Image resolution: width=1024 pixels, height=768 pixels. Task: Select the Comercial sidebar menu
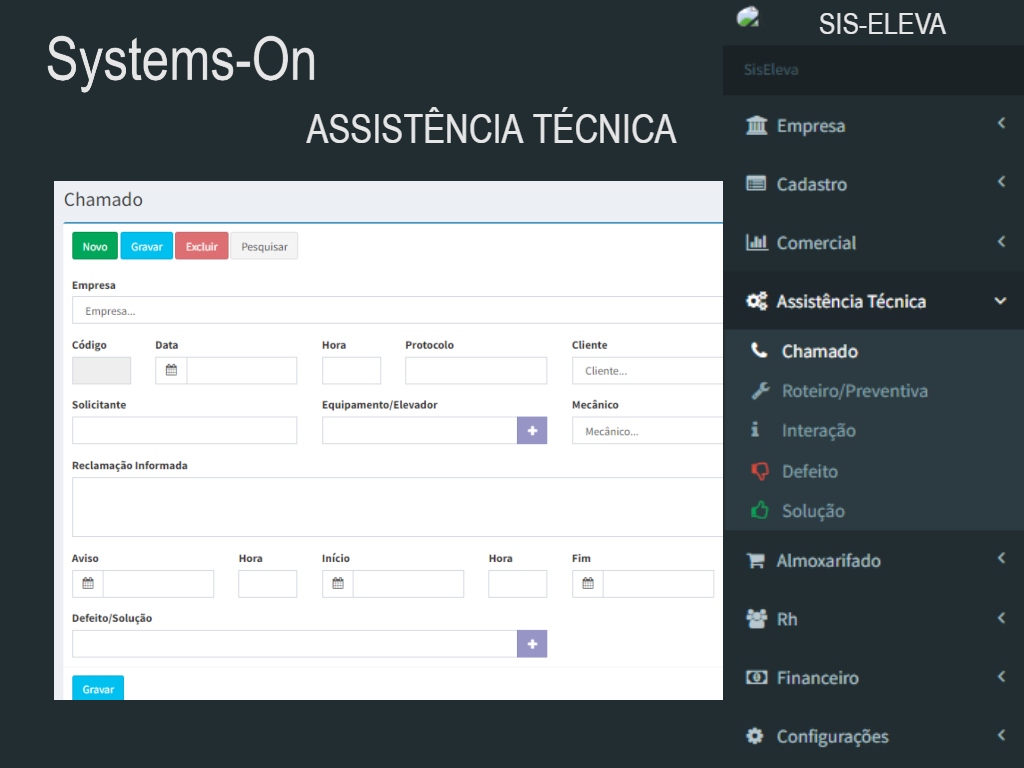pyautogui.click(x=874, y=242)
